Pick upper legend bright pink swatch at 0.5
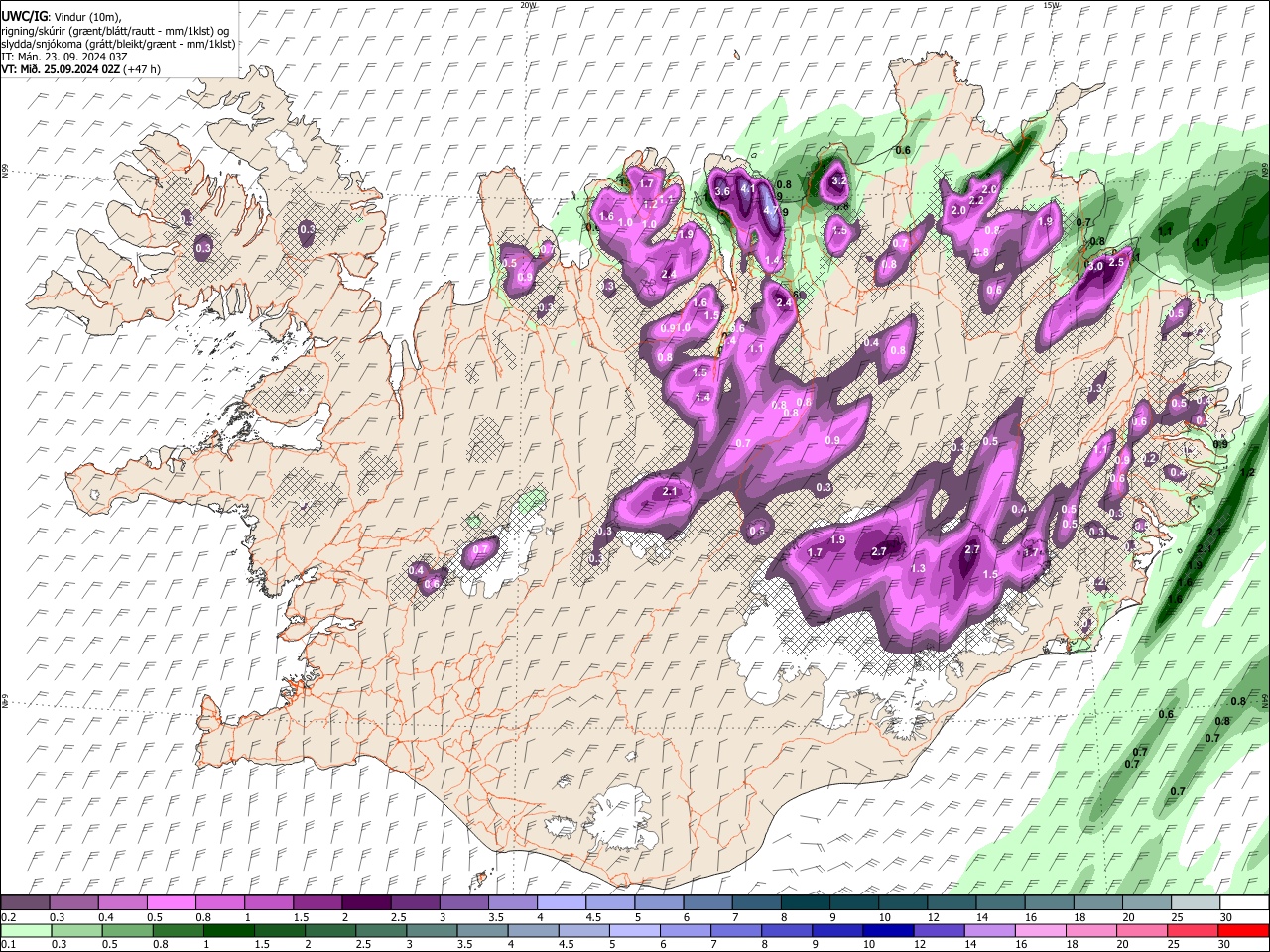This screenshot has width=1270, height=952. tap(171, 902)
